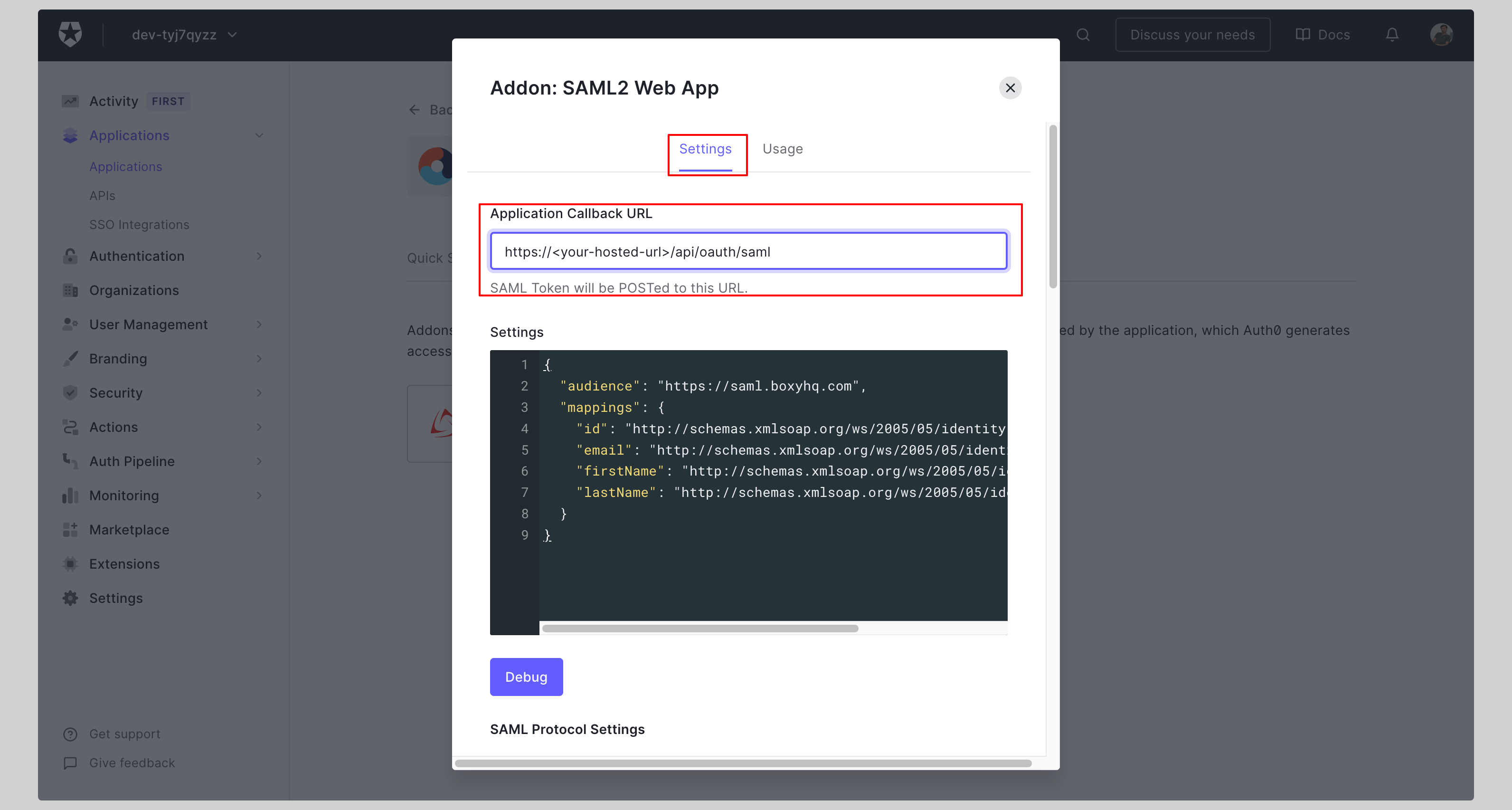Open the search magnifier in the top bar
1512x810 pixels.
1082,35
